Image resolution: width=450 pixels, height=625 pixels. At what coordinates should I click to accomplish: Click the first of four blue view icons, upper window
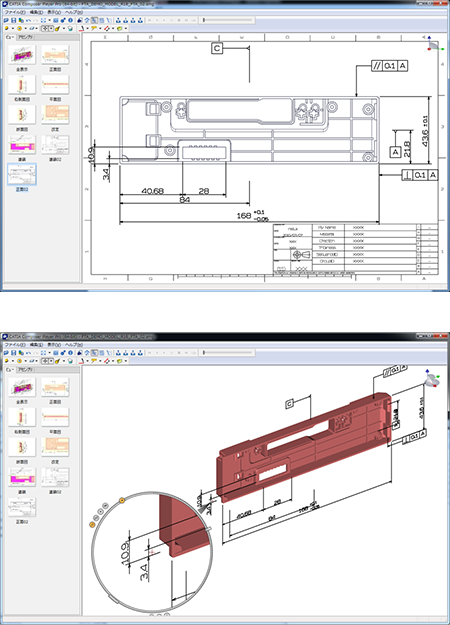118,20
